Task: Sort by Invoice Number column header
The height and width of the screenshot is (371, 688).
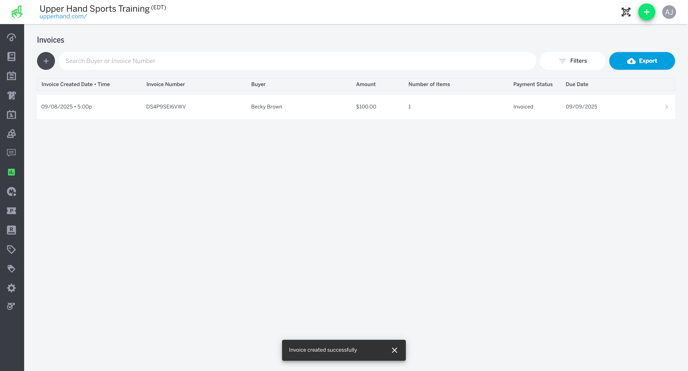Action: 165,84
